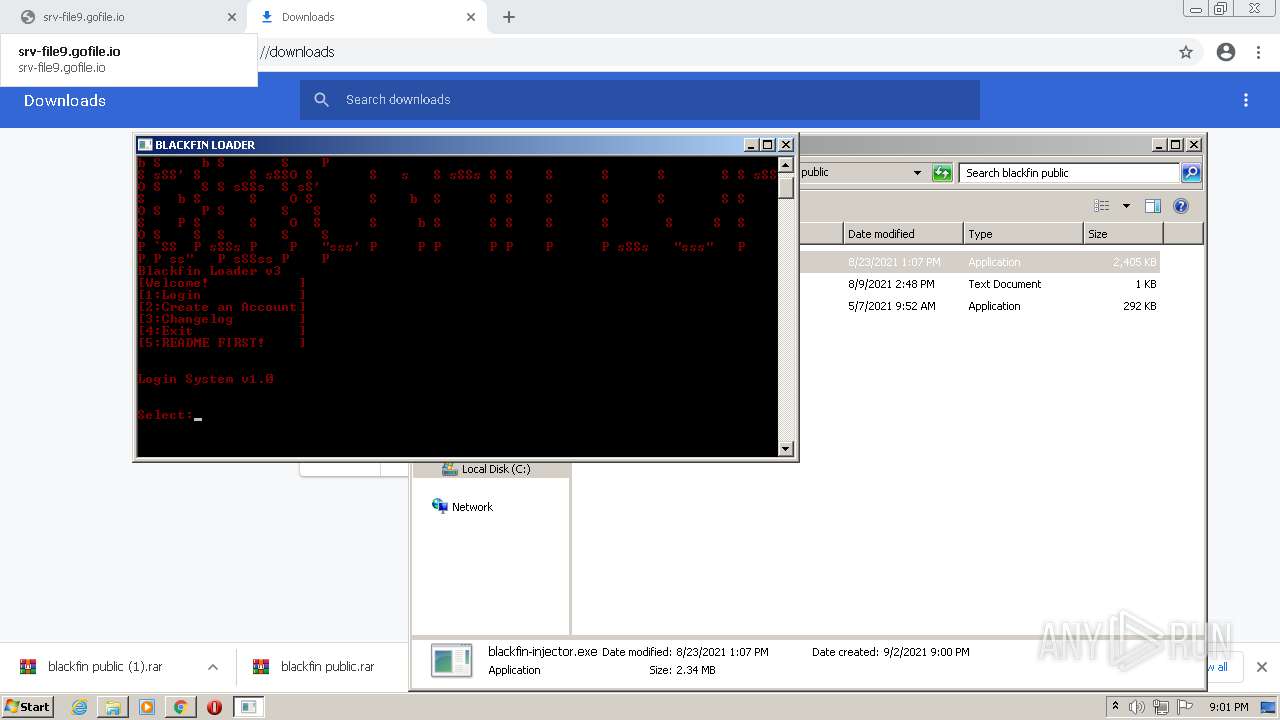Click the Search blackfin public field

click(x=1069, y=173)
